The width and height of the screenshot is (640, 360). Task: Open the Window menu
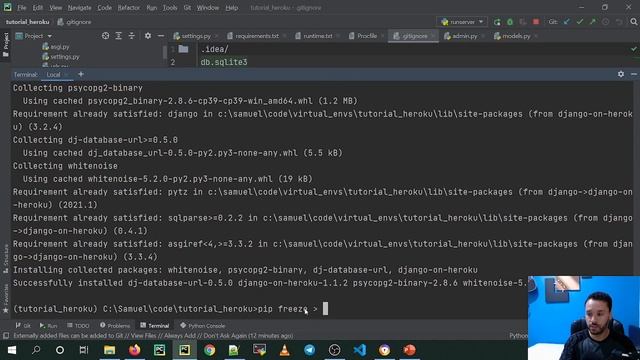[x=208, y=8]
